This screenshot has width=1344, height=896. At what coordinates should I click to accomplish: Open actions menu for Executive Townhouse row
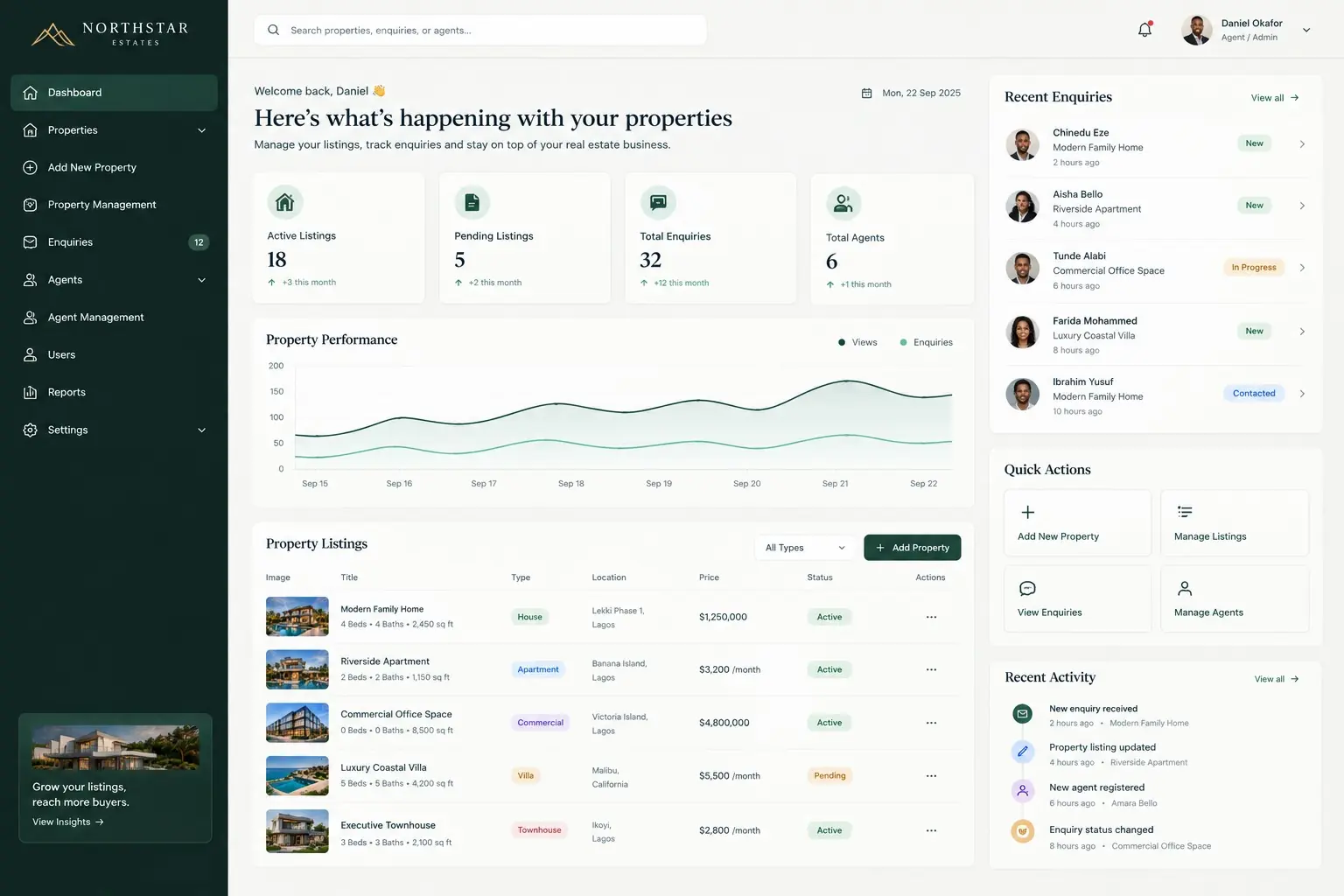tap(931, 830)
